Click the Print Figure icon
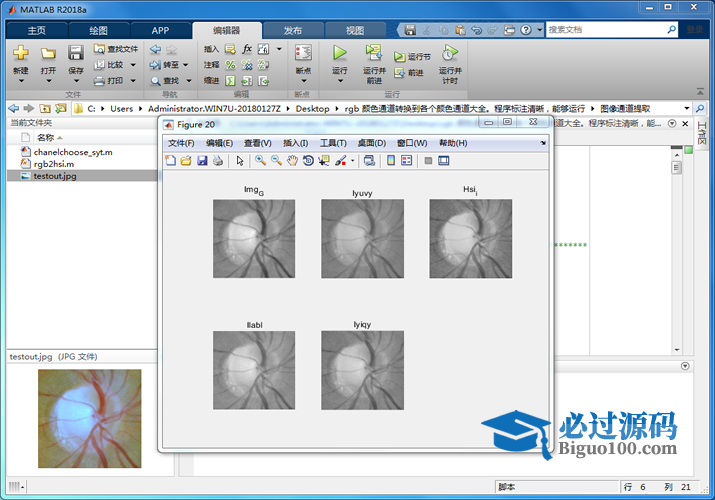 click(217, 160)
